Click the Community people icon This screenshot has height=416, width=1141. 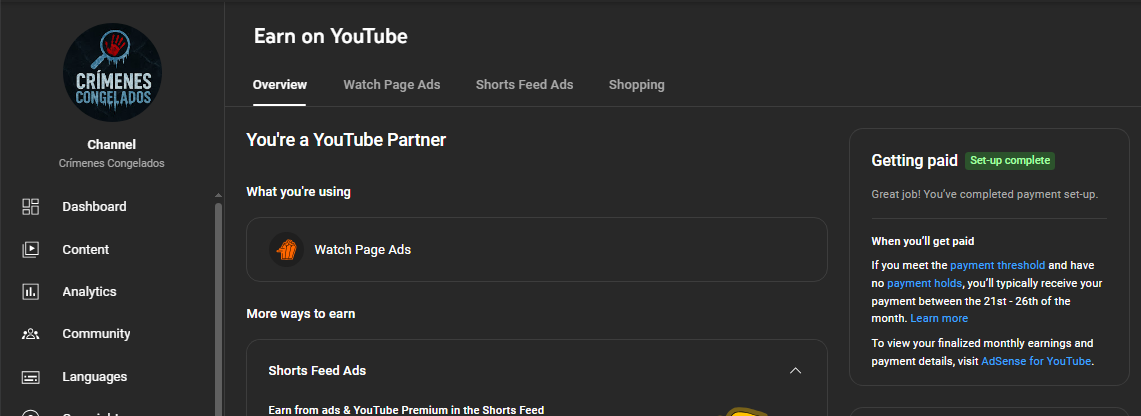click(x=31, y=334)
